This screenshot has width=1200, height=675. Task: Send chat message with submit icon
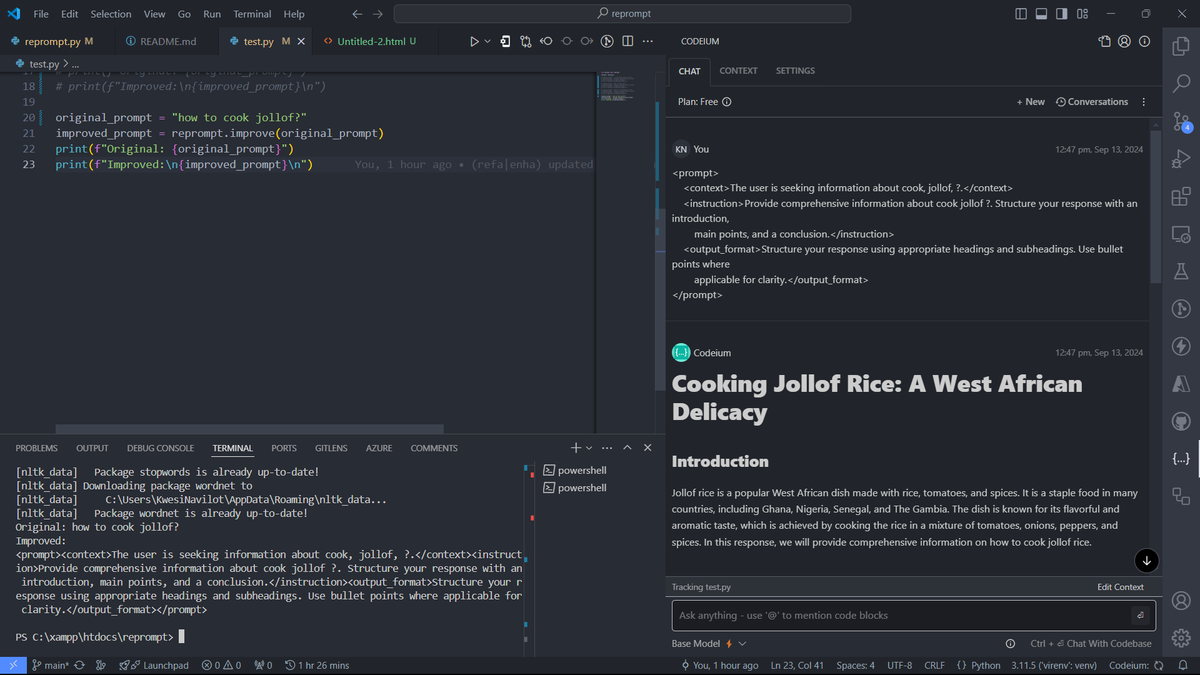tap(1139, 615)
